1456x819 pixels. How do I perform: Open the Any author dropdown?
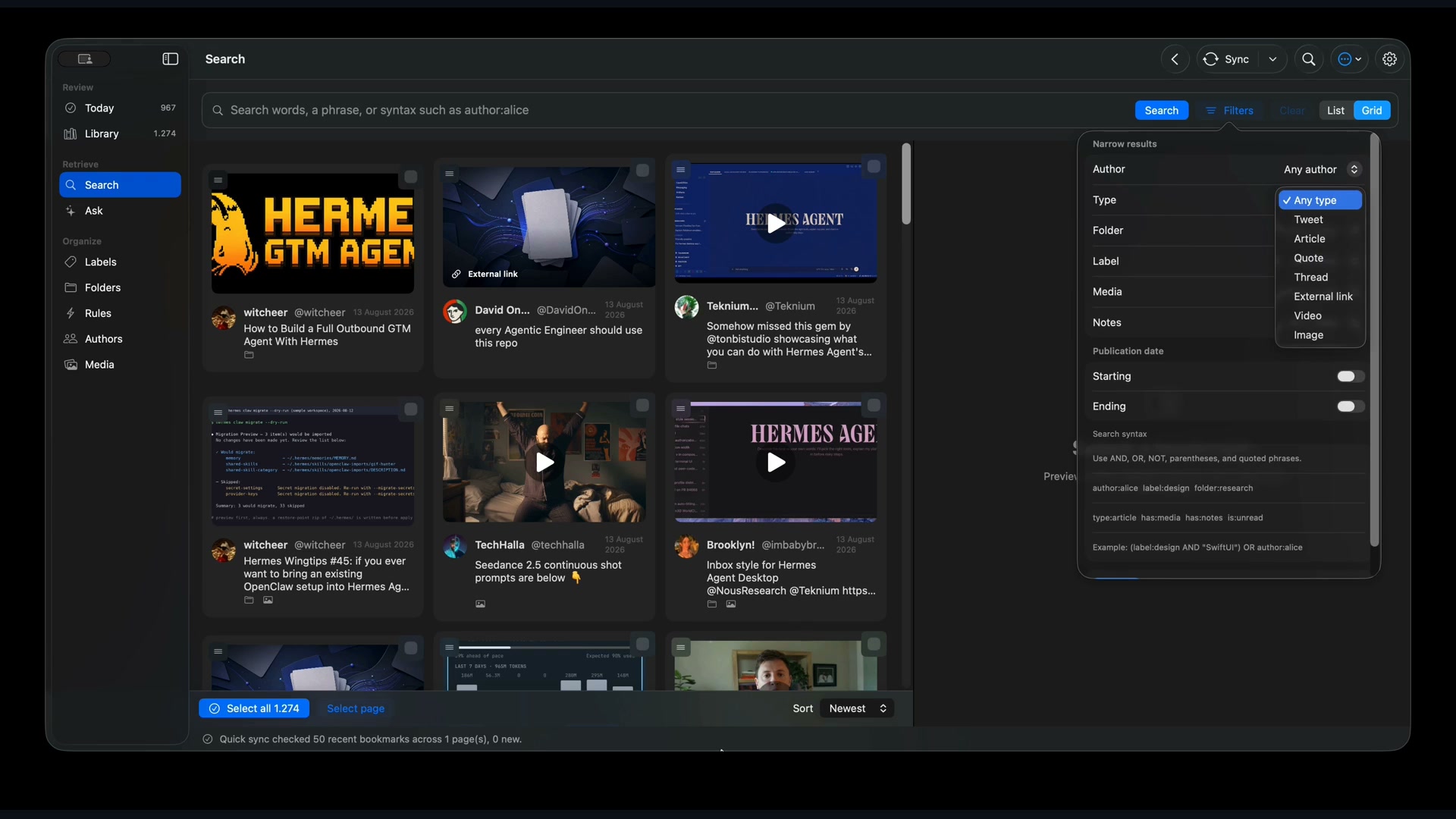1322,170
